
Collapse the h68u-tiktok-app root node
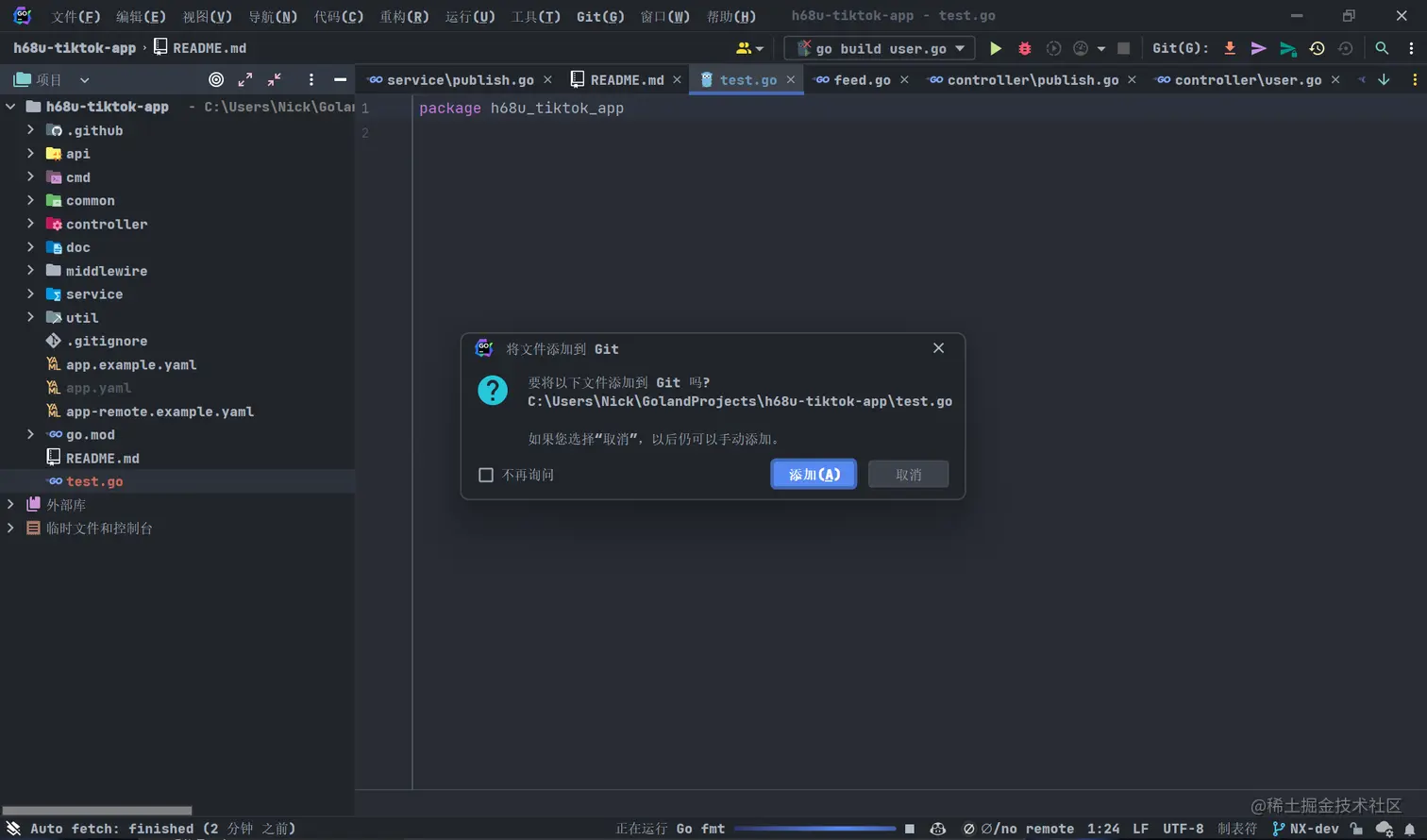[10, 107]
